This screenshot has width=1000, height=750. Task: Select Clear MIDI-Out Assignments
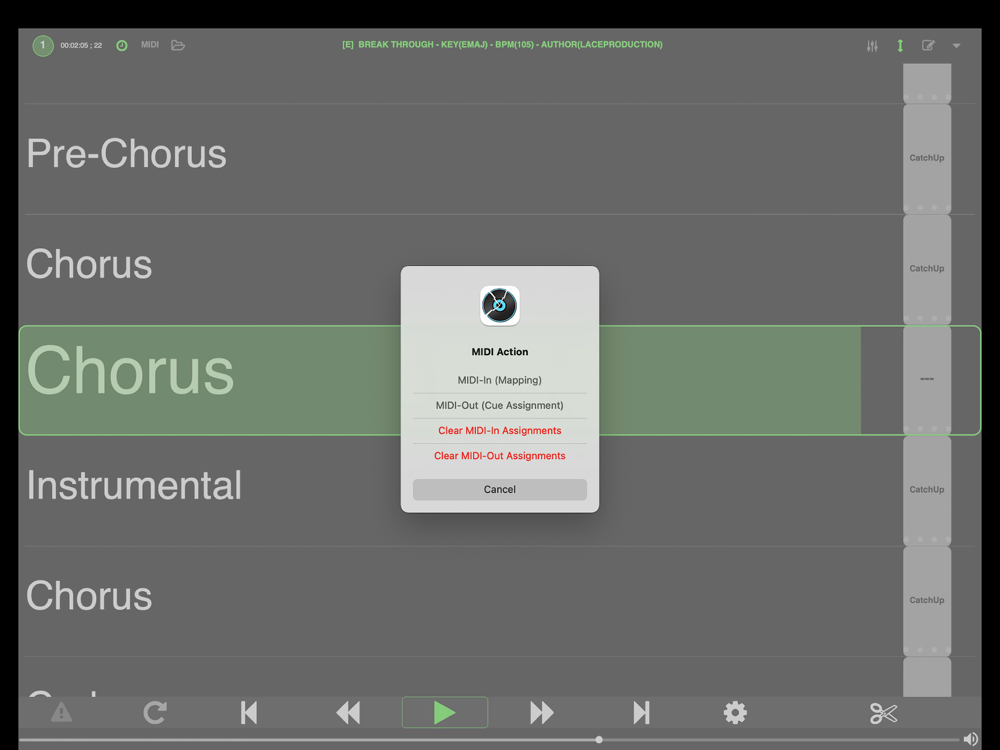[499, 456]
